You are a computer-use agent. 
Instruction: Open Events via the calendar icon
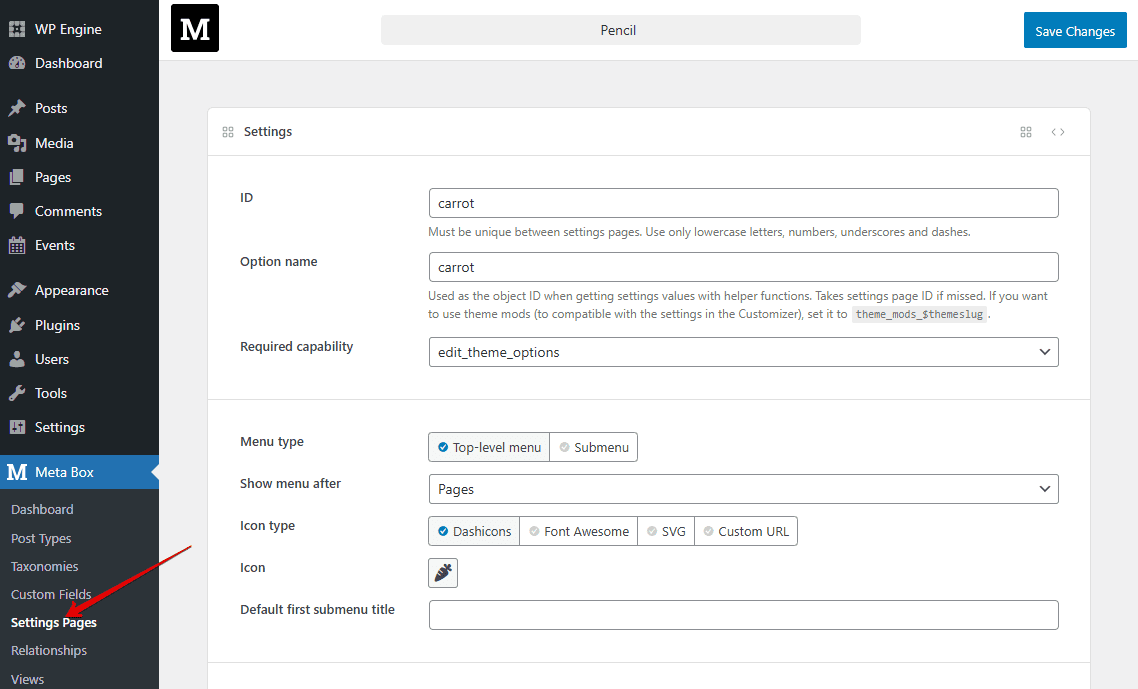[x=17, y=245]
